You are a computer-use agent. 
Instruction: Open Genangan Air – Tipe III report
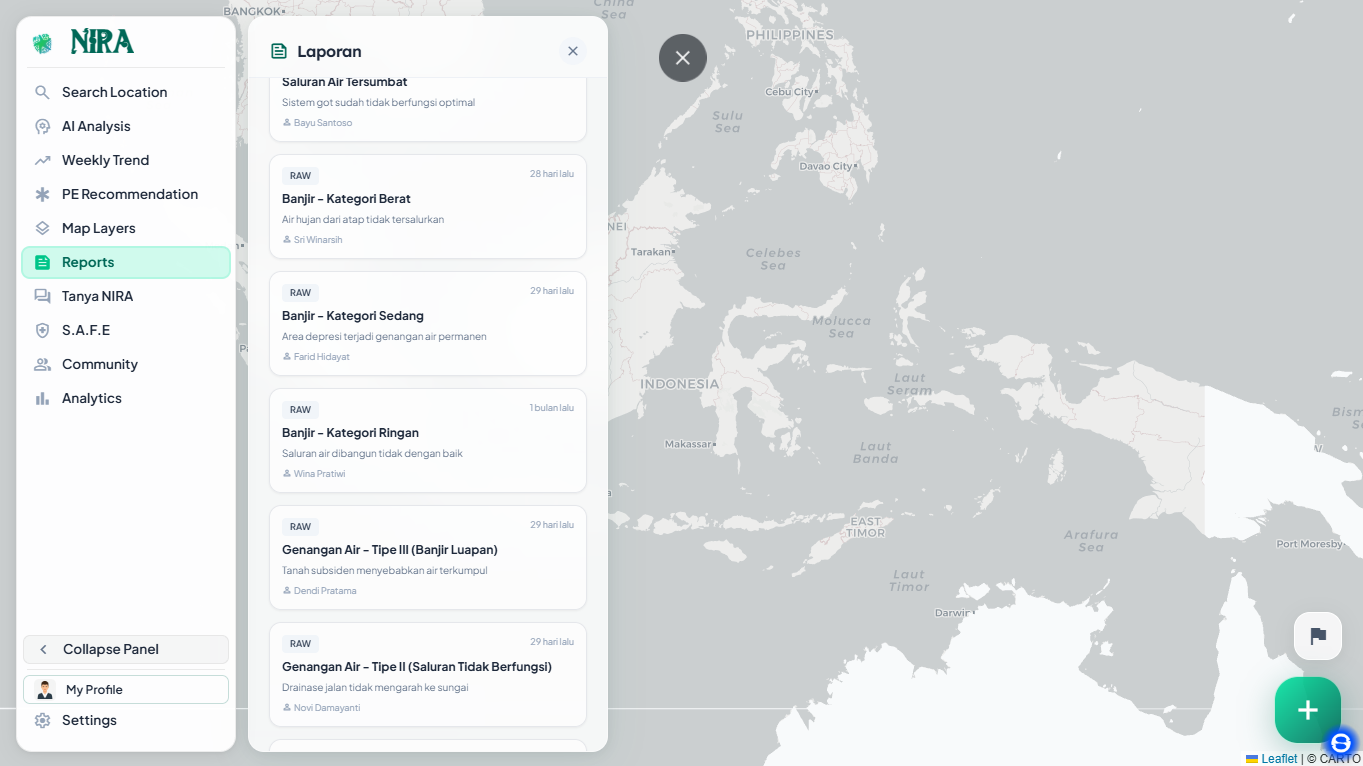click(428, 558)
